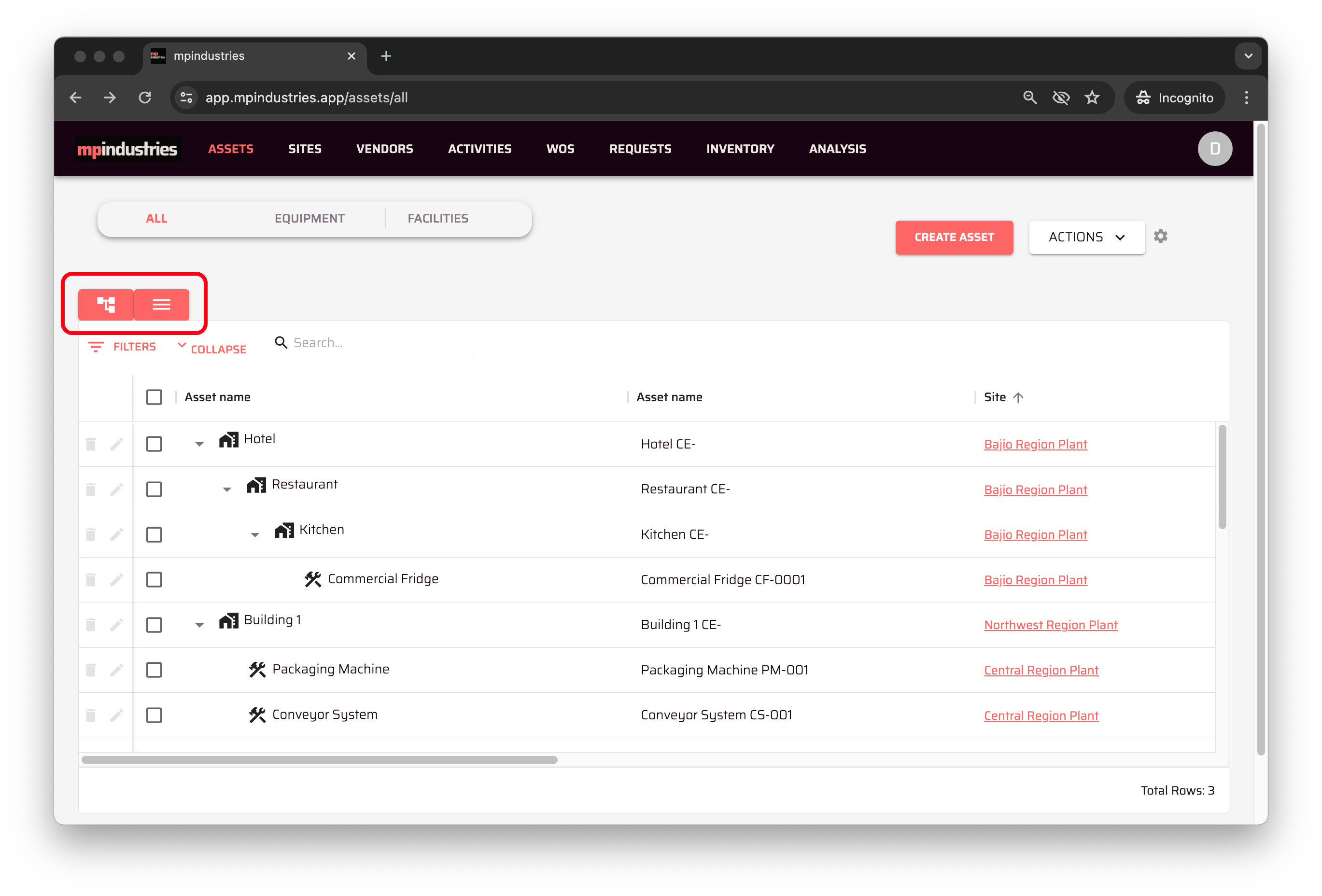Open the INVENTORY menu
Image resolution: width=1322 pixels, height=896 pixels.
click(740, 149)
